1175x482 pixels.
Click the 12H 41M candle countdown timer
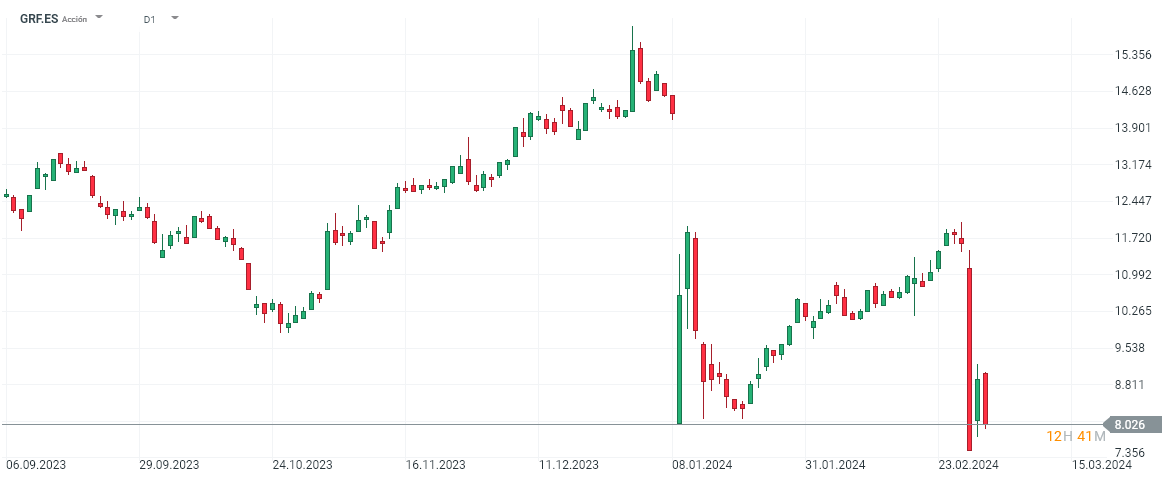tap(1075, 436)
